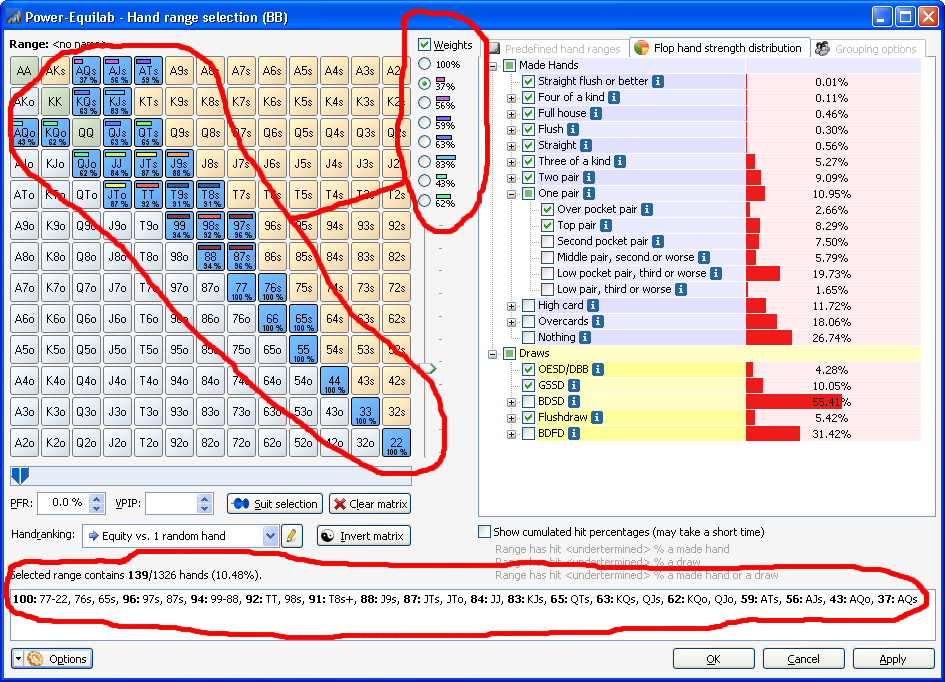The image size is (945, 682).
Task: Click info icon beside Low pair, third or worse
Action: [680, 289]
